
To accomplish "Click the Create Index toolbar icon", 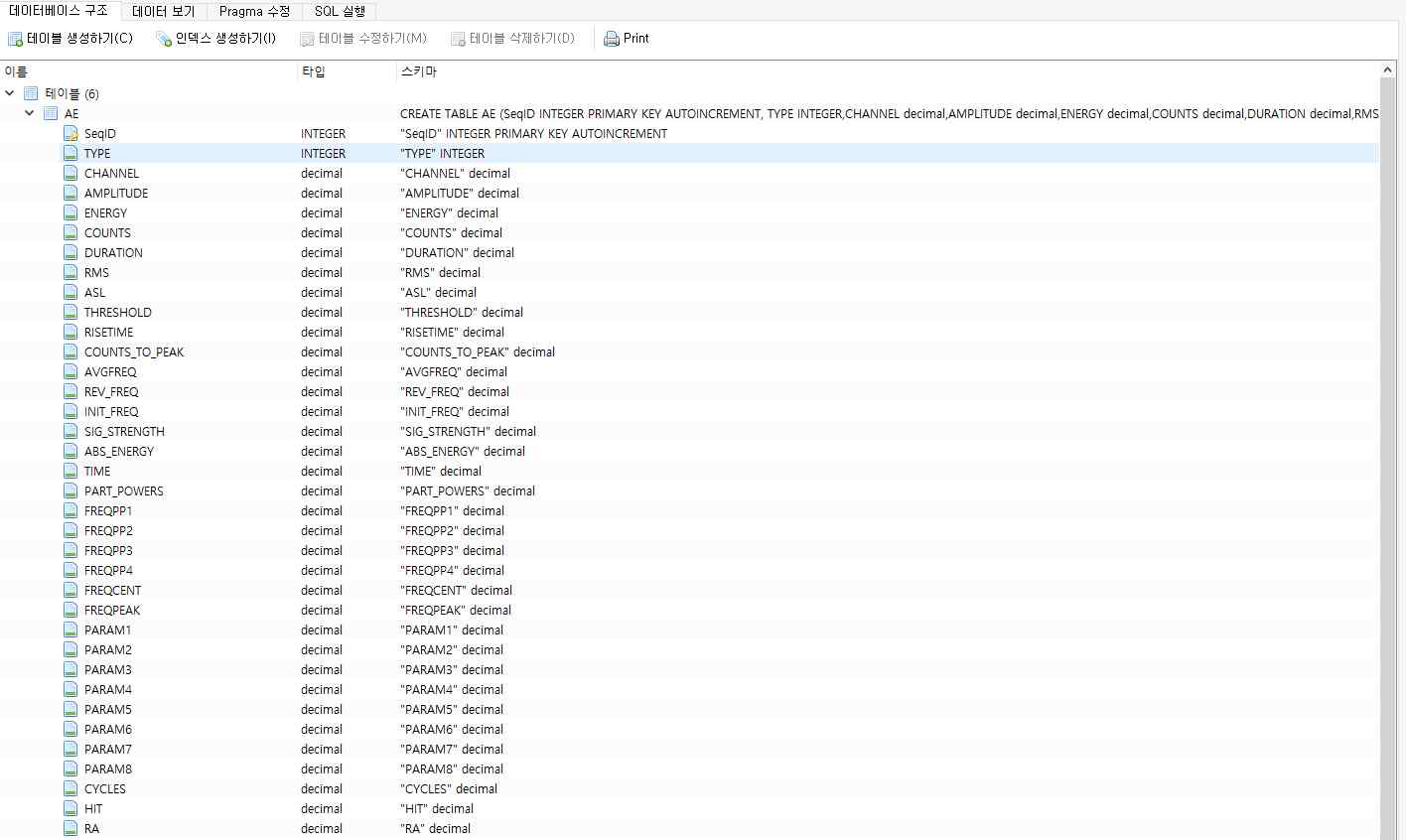I will click(164, 39).
